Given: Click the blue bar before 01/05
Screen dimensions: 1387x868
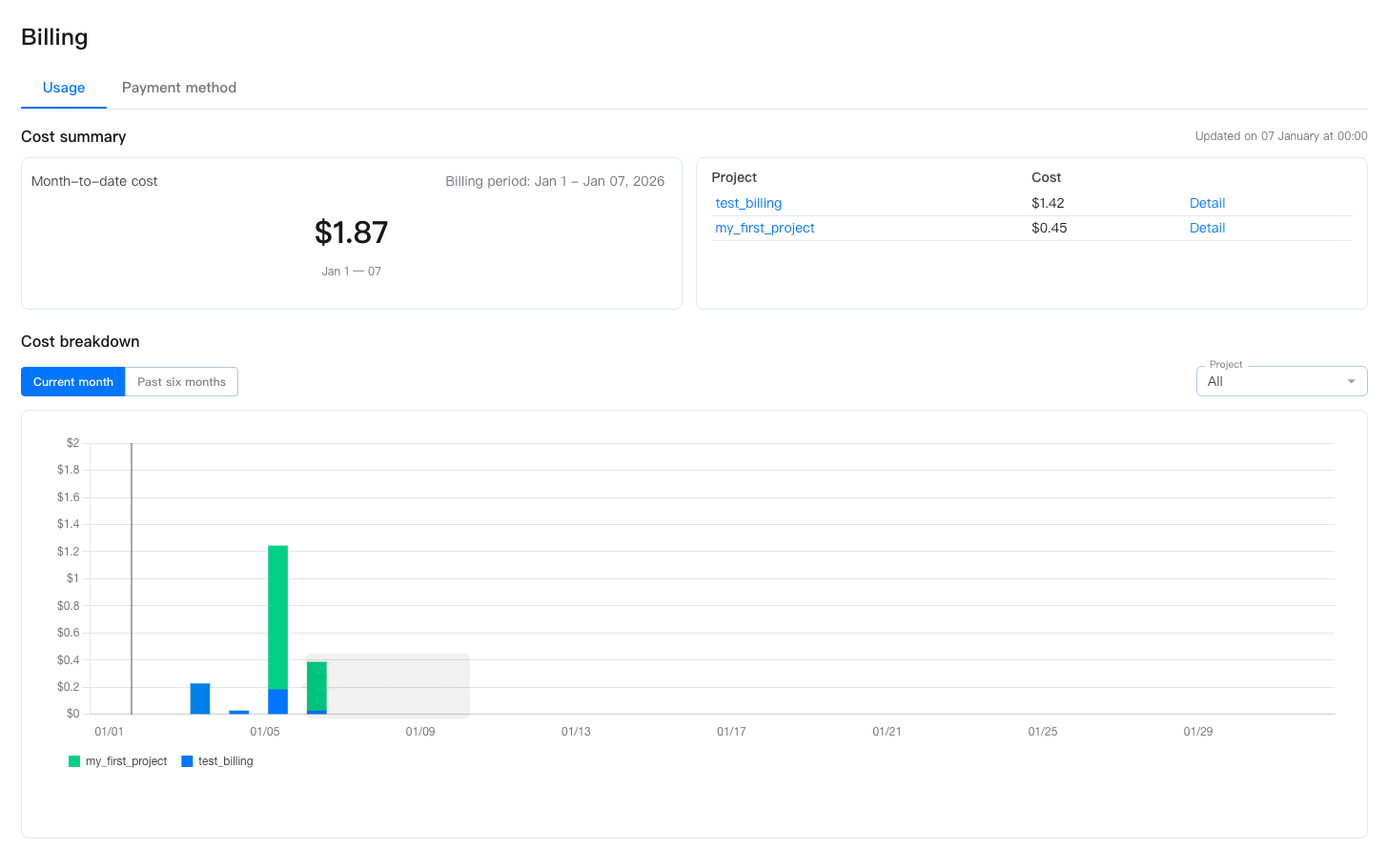Looking at the screenshot, I should [200, 698].
